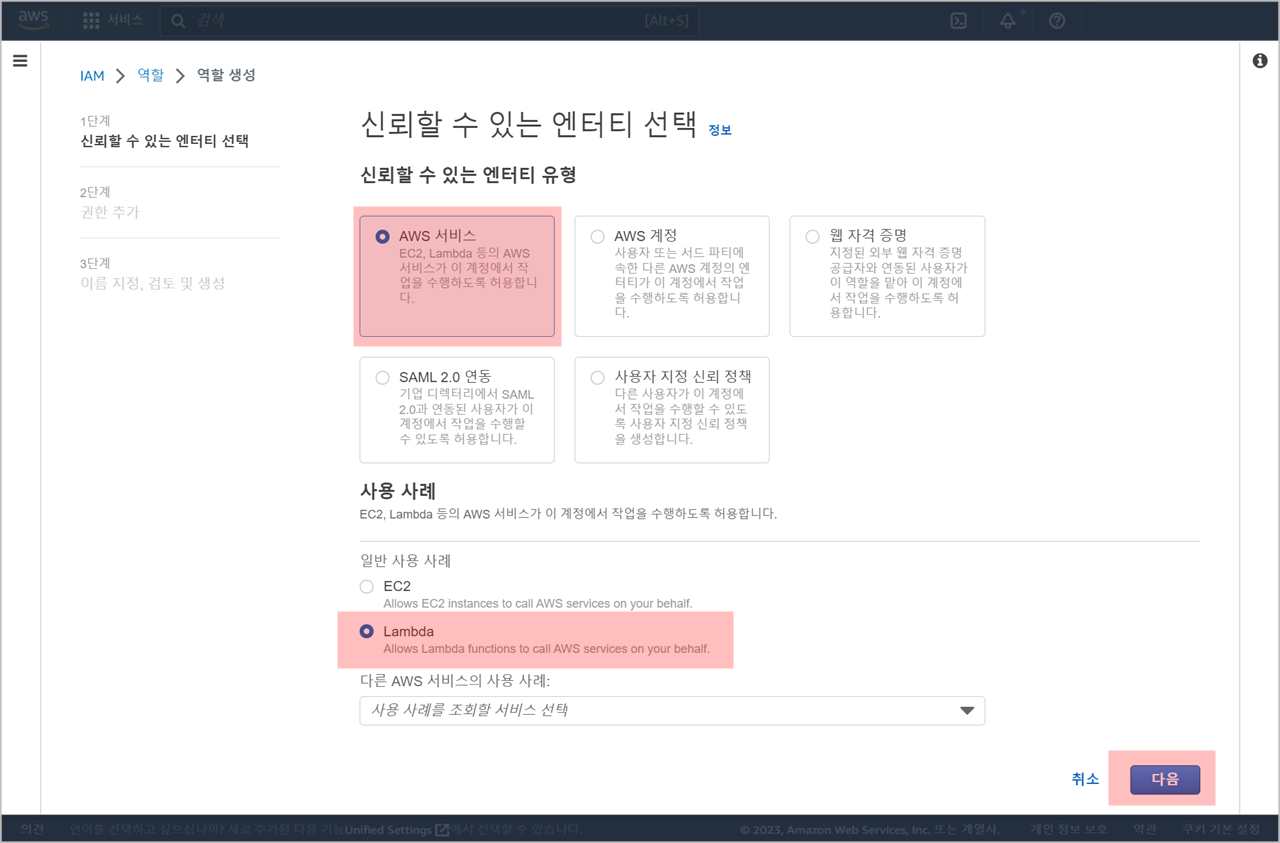1280x843 pixels.
Task: Click the 역할 생성 breadcrumb text
Action: (x=226, y=75)
